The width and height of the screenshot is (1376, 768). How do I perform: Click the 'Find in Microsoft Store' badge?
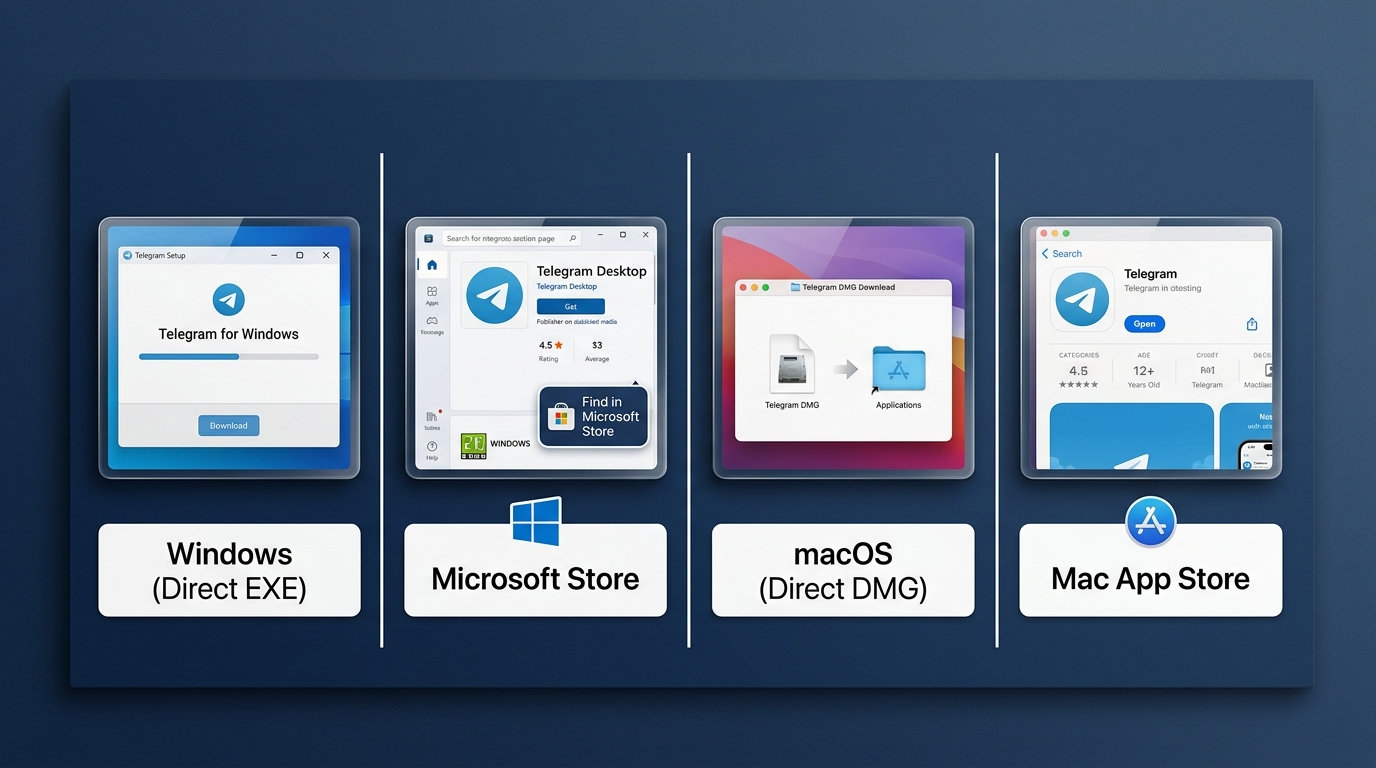(x=594, y=417)
